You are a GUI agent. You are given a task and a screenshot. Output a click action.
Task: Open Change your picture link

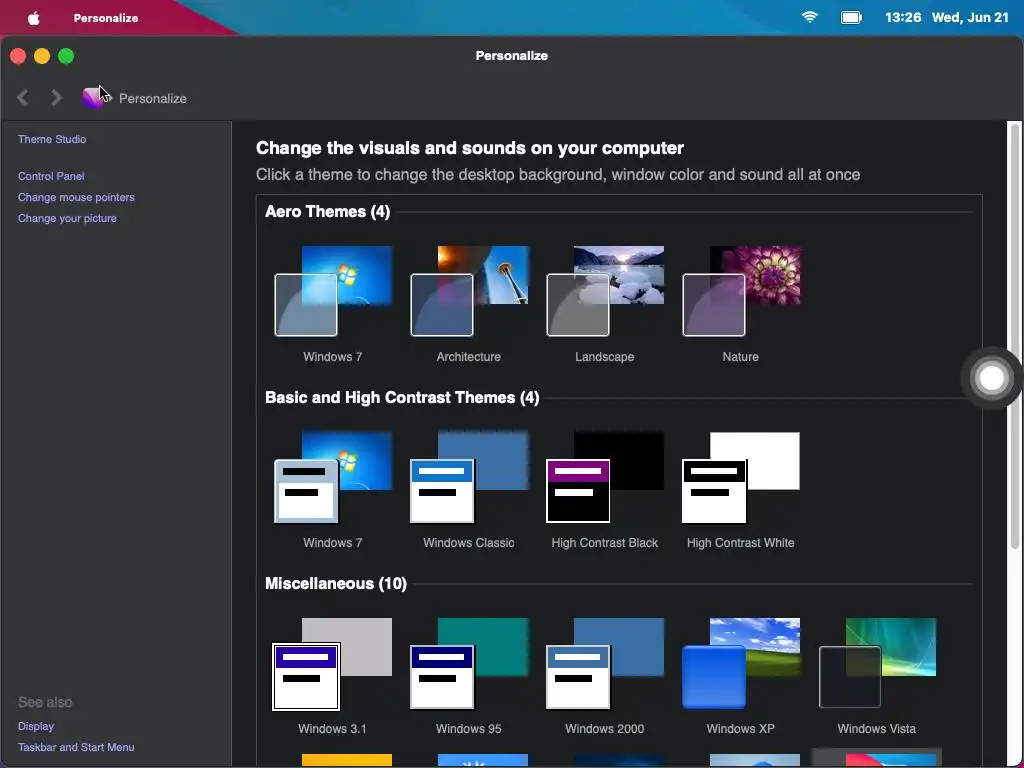(67, 218)
